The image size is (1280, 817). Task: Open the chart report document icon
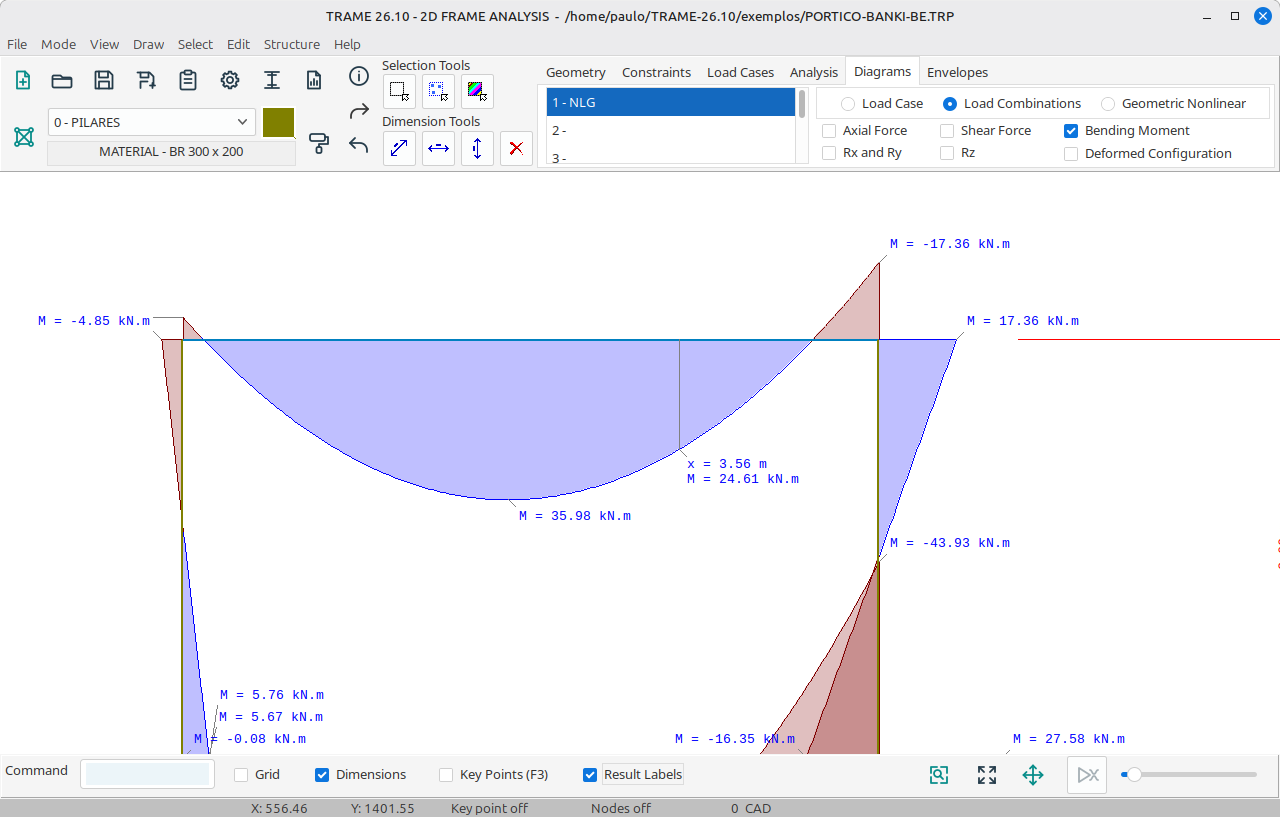(314, 81)
